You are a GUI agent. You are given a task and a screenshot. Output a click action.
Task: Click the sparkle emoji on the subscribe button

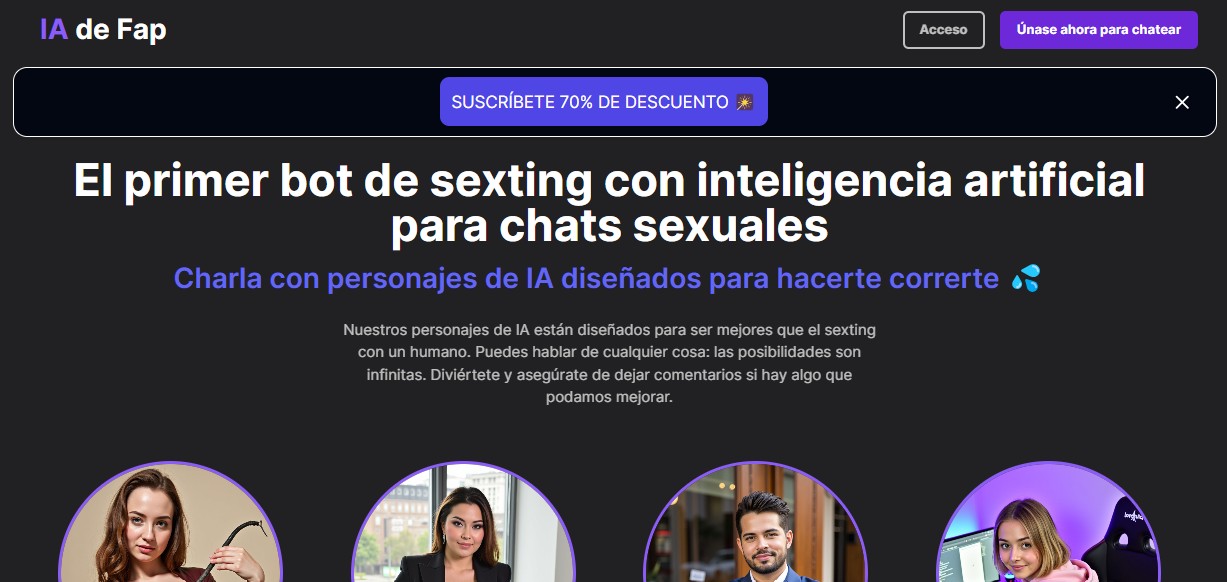(744, 102)
